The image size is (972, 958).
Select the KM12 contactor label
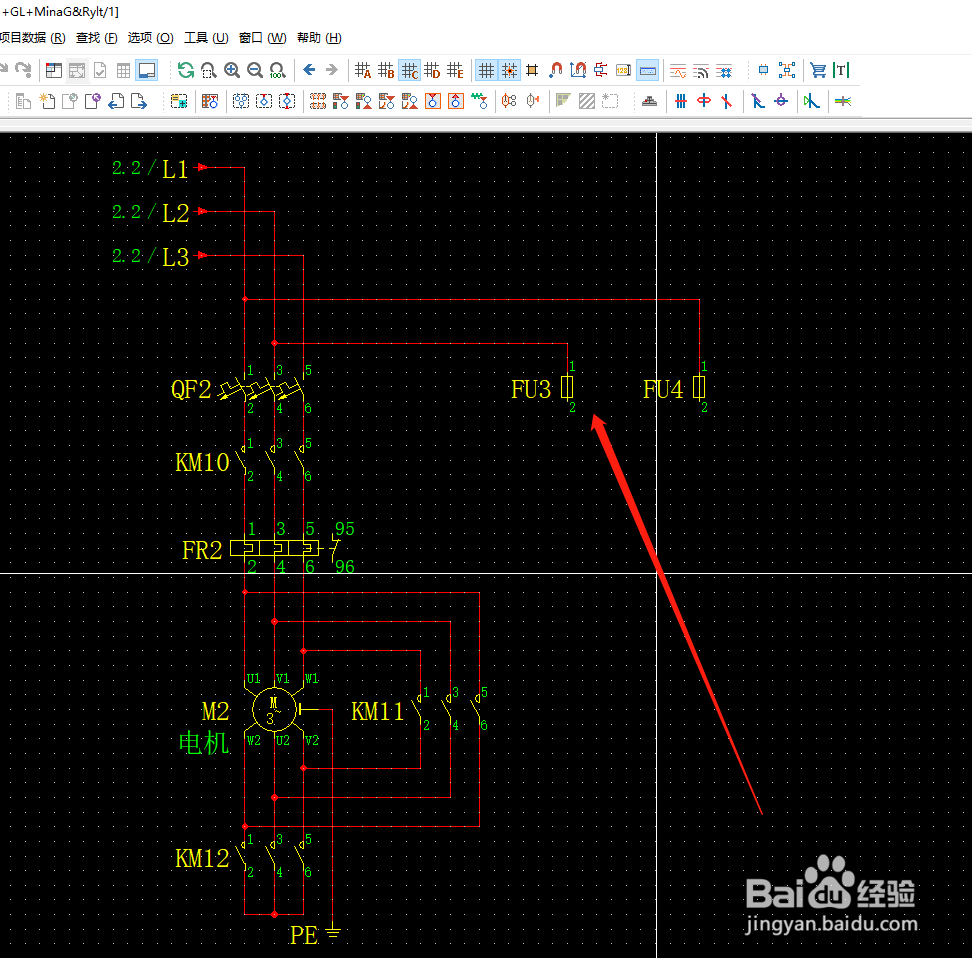click(x=202, y=858)
